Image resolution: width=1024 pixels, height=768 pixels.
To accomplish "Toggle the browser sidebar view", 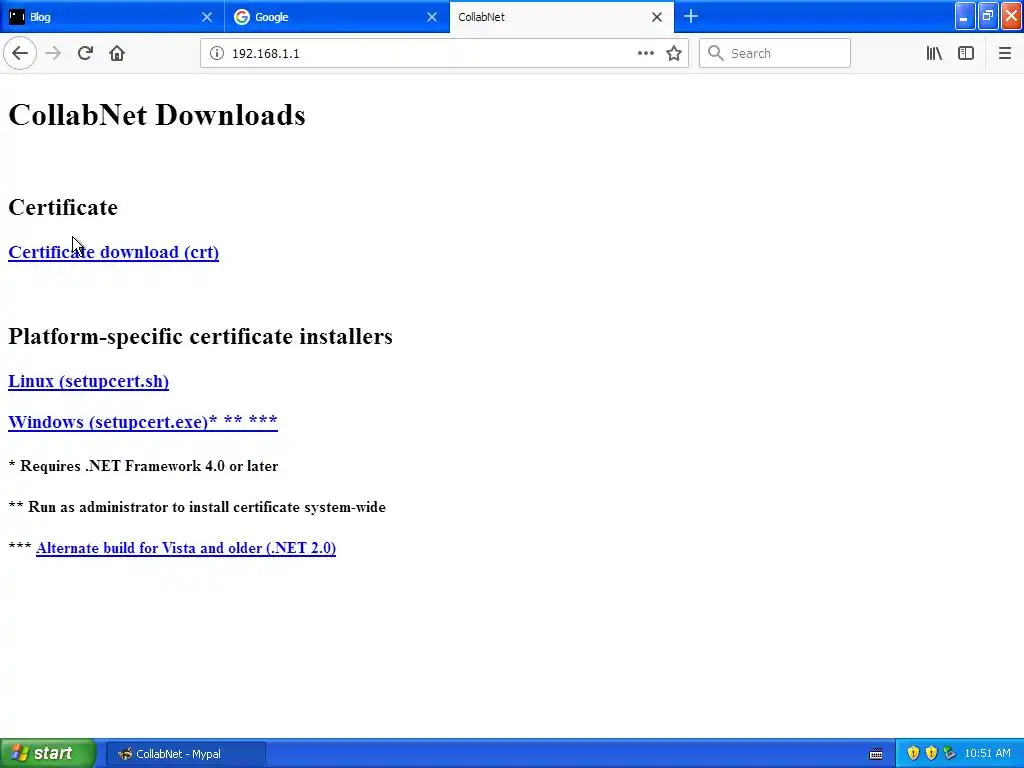I will tap(966, 54).
